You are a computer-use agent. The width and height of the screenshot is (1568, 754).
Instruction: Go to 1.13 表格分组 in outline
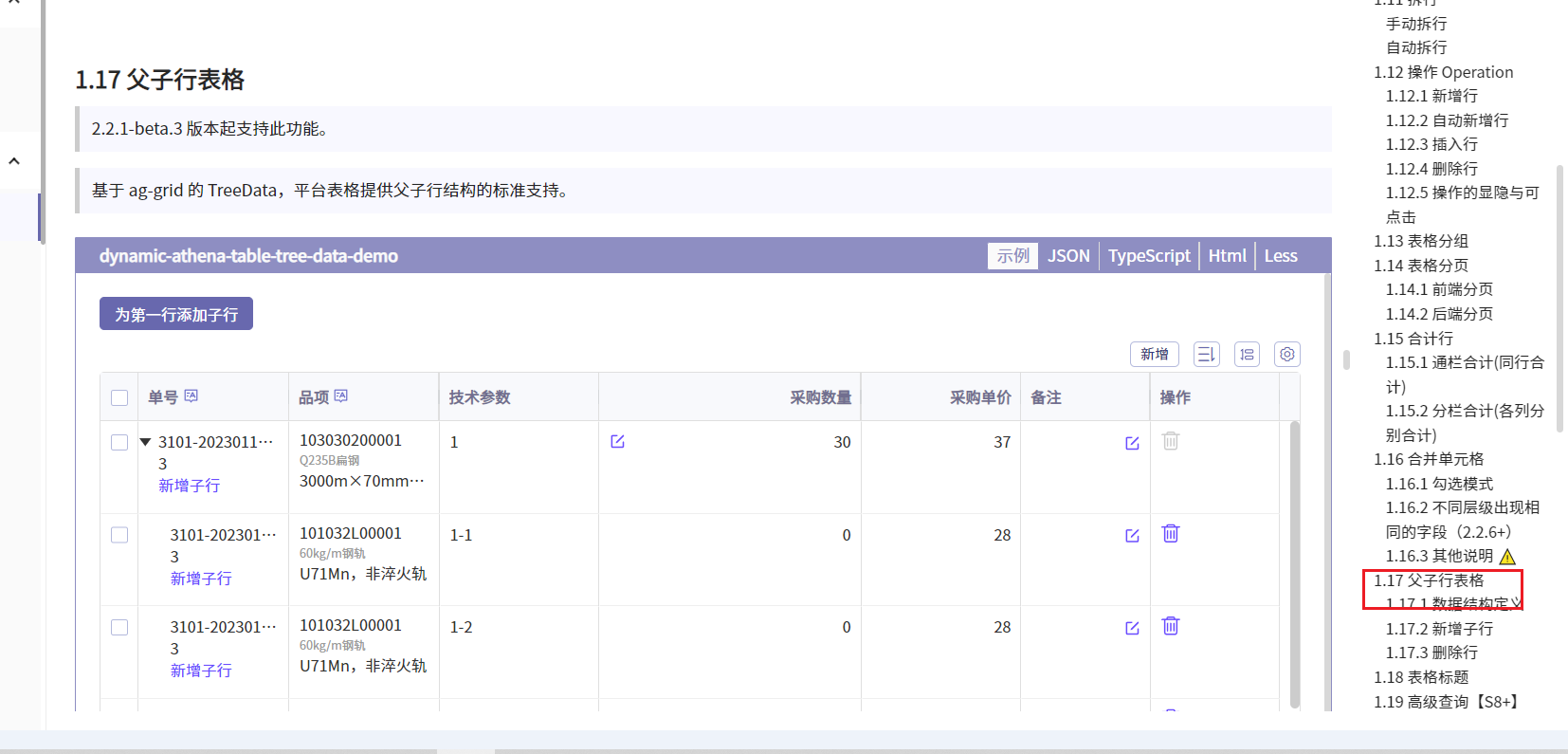[x=1421, y=241]
